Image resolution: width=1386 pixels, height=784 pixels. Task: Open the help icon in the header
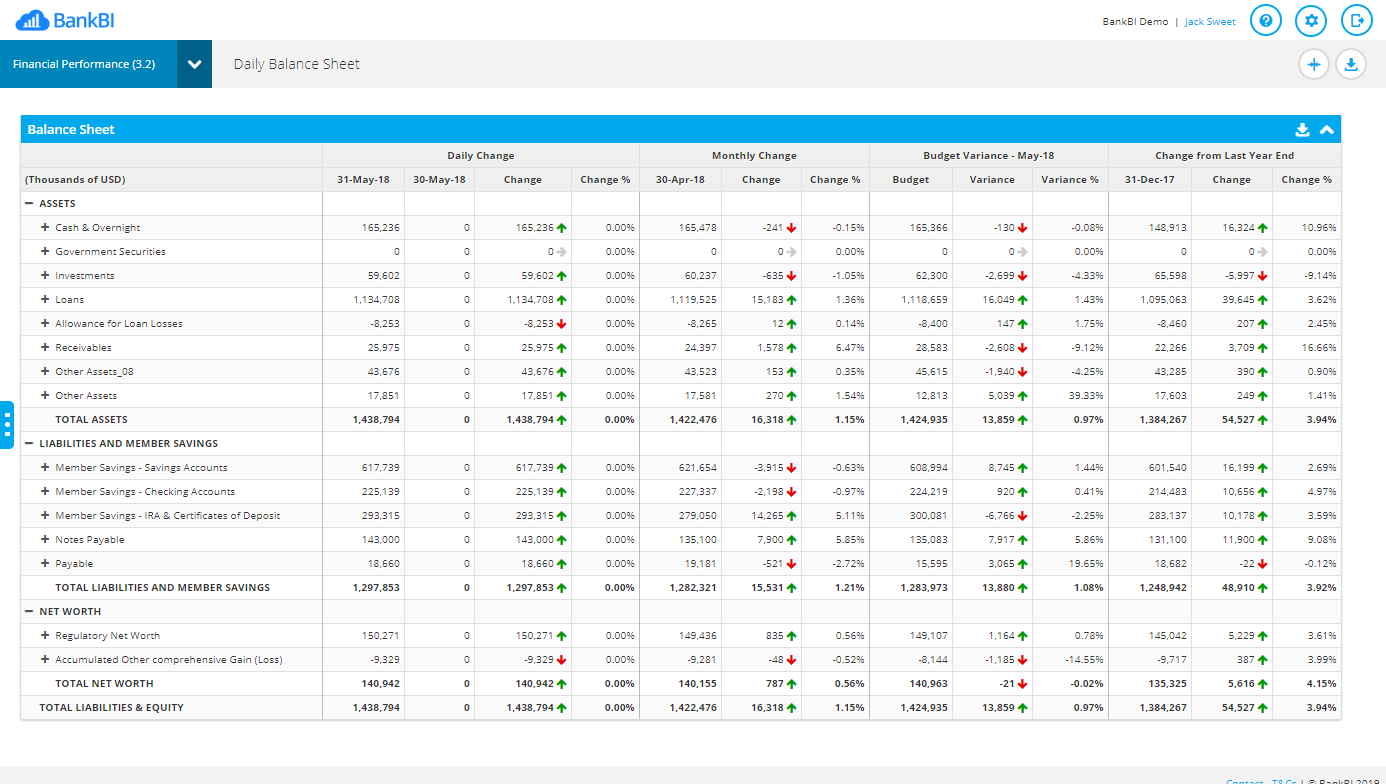tap(1265, 20)
